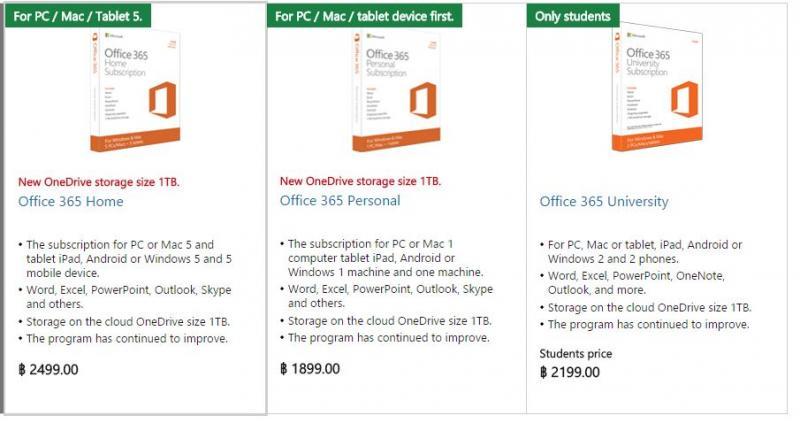Select the 'Only students' green label
The image size is (800, 423).
pyautogui.click(x=572, y=16)
